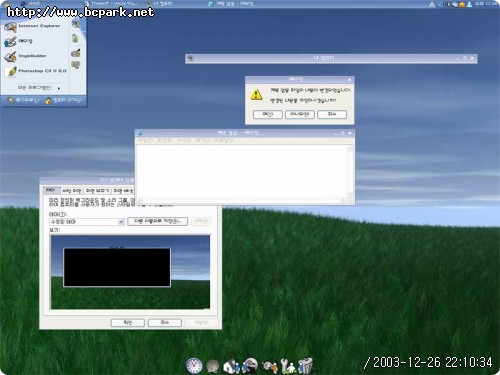Expand the all programs arrow in start menu
This screenshot has width=500, height=375.
tap(59, 88)
